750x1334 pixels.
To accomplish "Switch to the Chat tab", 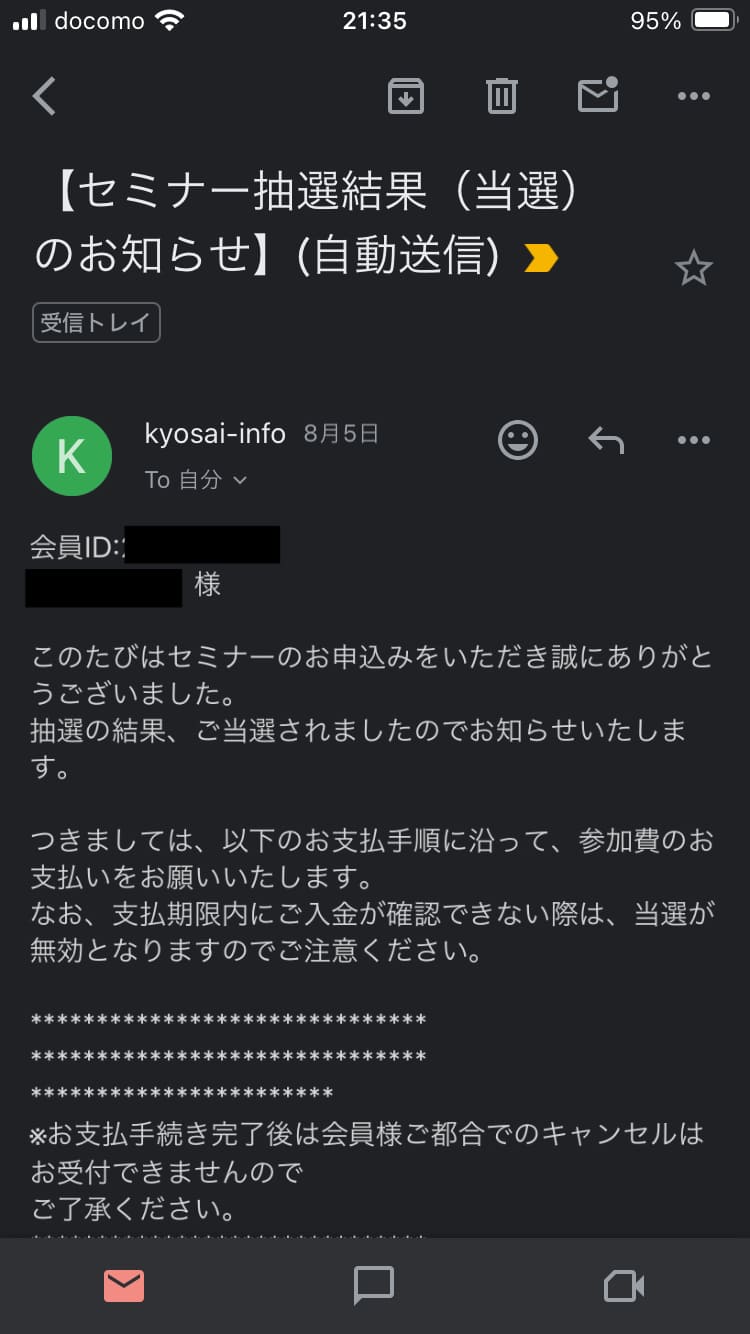I will pos(374,1286).
